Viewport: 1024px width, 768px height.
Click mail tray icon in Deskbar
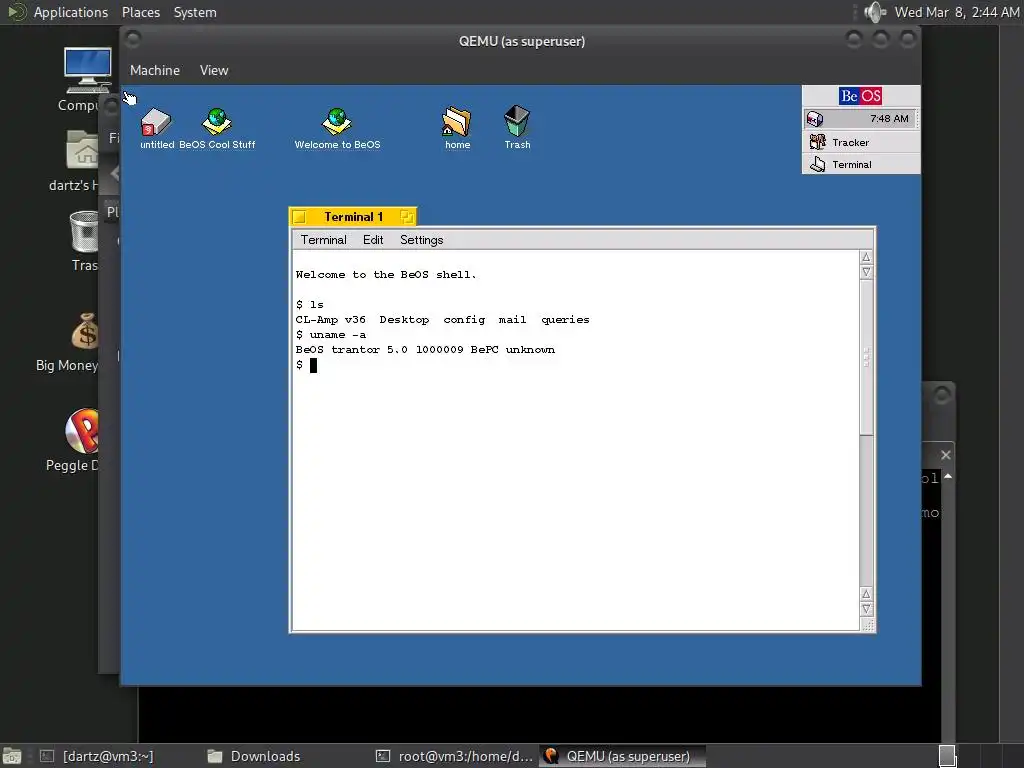[x=814, y=119]
